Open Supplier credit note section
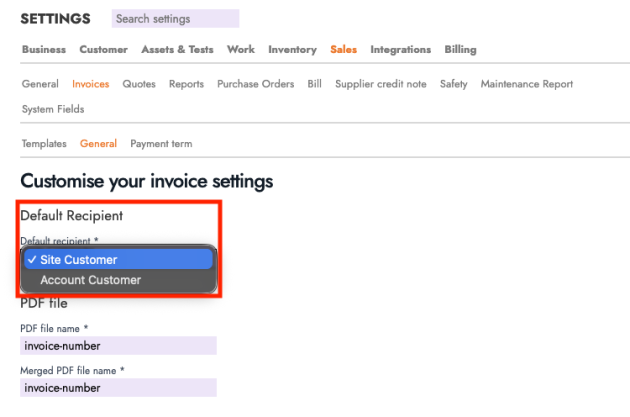Screen dimensions: 630x417 point(382,85)
